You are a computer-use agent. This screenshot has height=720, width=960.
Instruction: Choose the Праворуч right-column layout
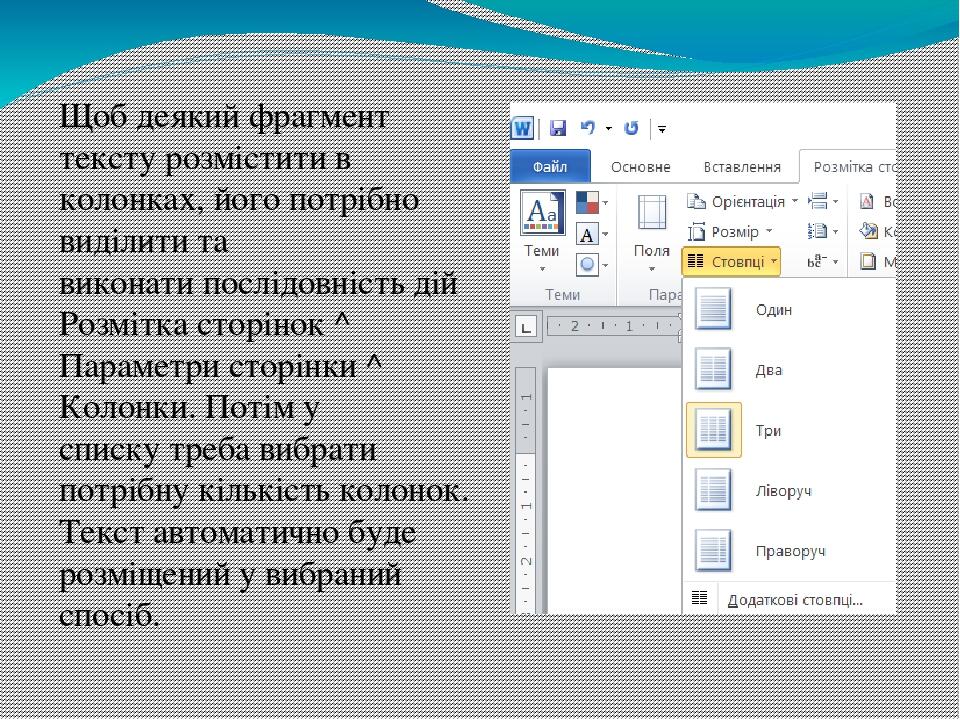click(x=789, y=551)
